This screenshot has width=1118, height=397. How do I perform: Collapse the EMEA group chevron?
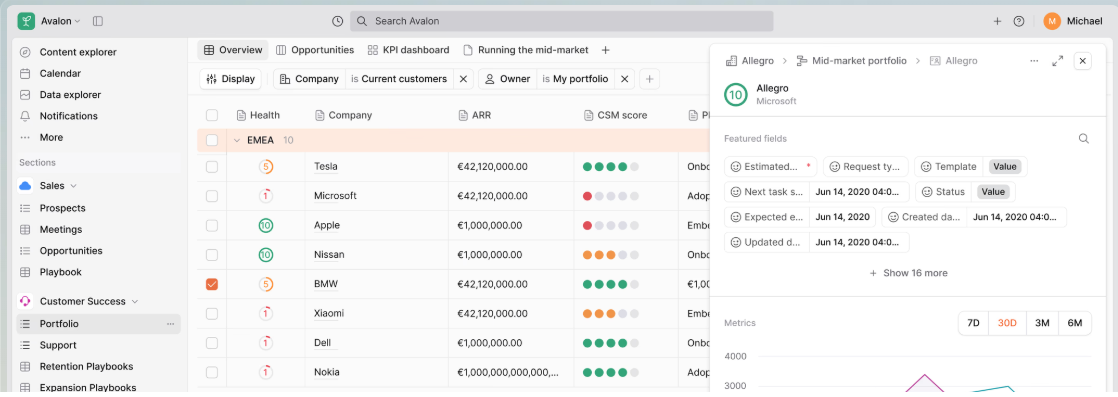237,140
